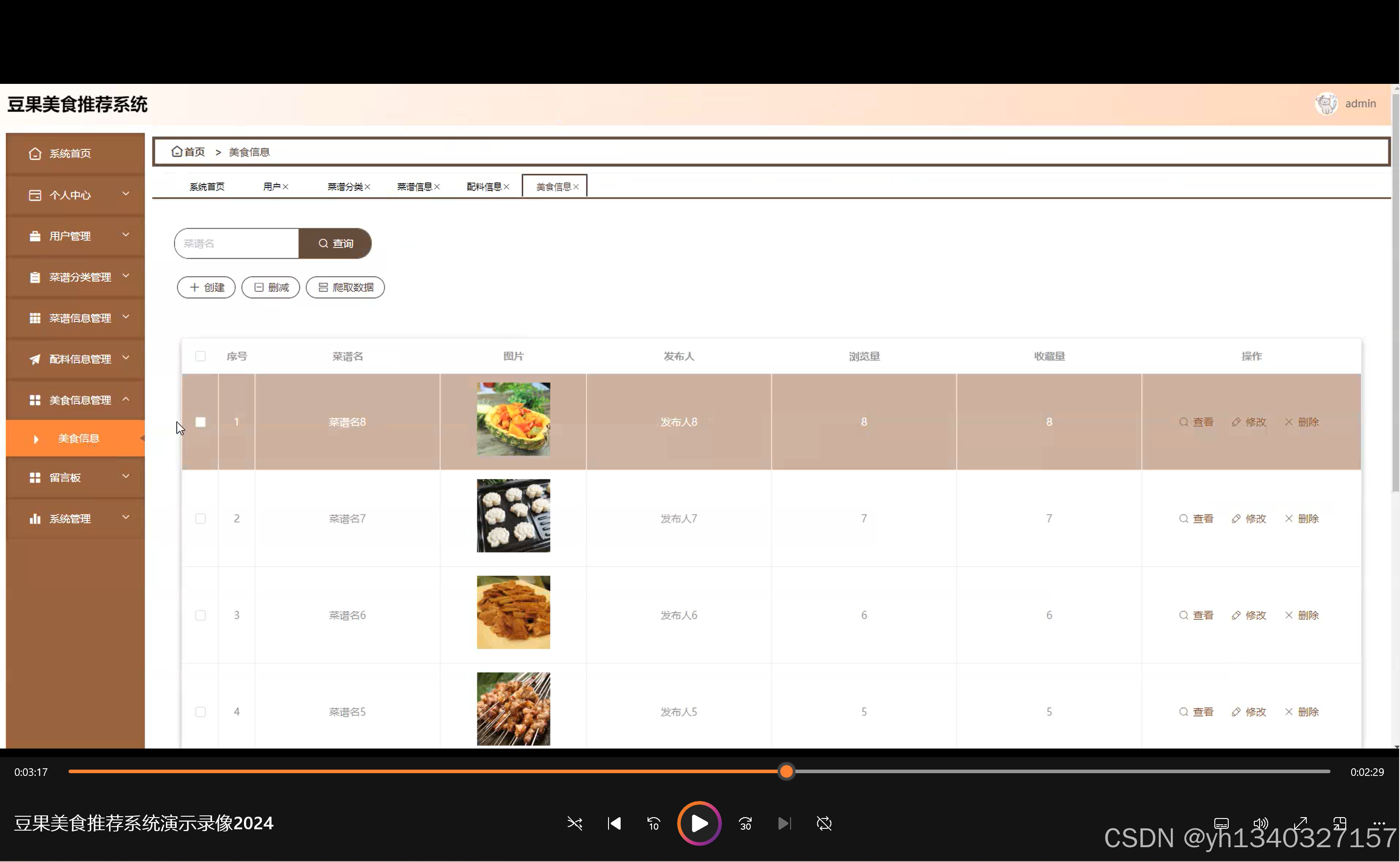
Task: Open the 系统首页 sidebar item
Action: click(x=75, y=153)
